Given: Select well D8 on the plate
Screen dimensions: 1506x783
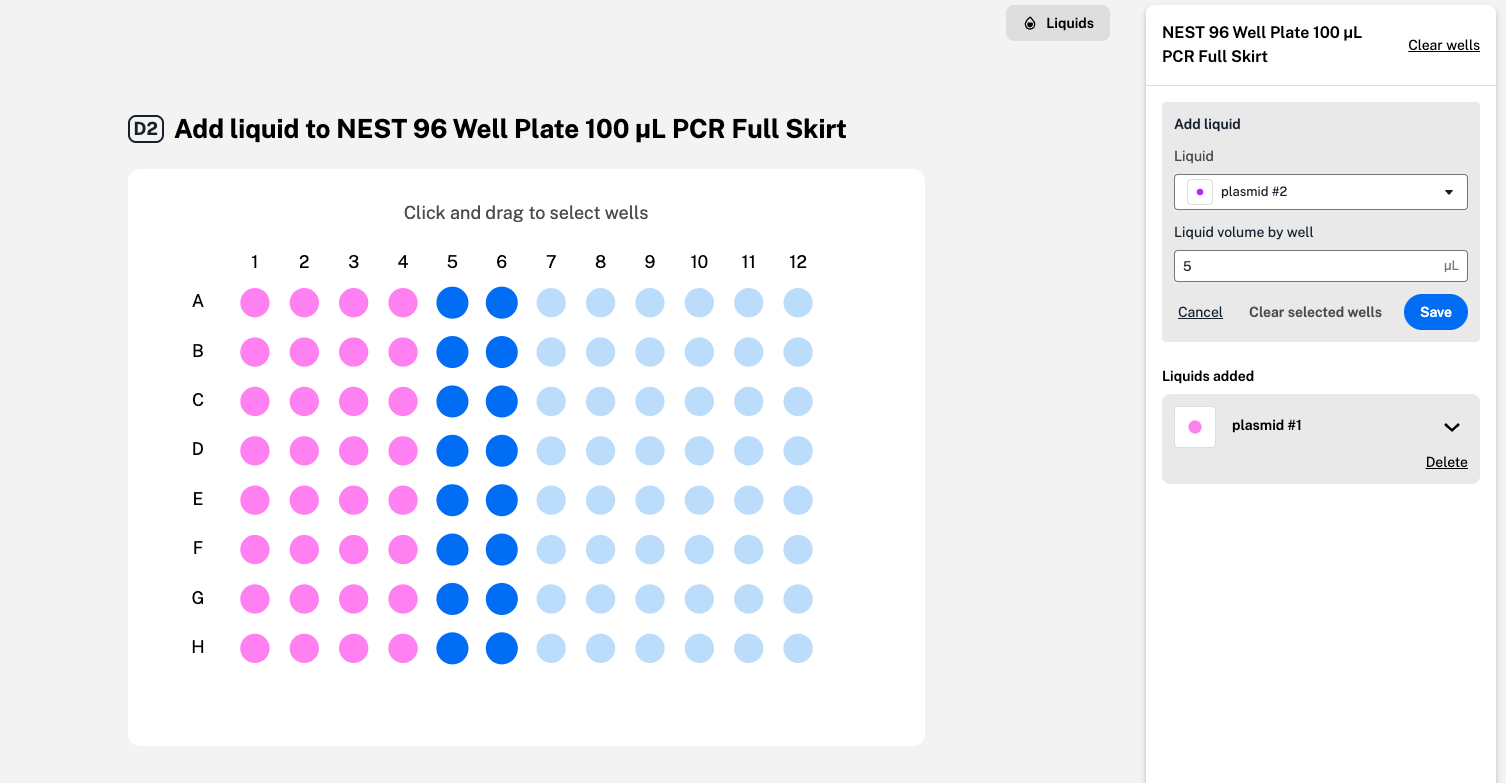Looking at the screenshot, I should coord(600,451).
